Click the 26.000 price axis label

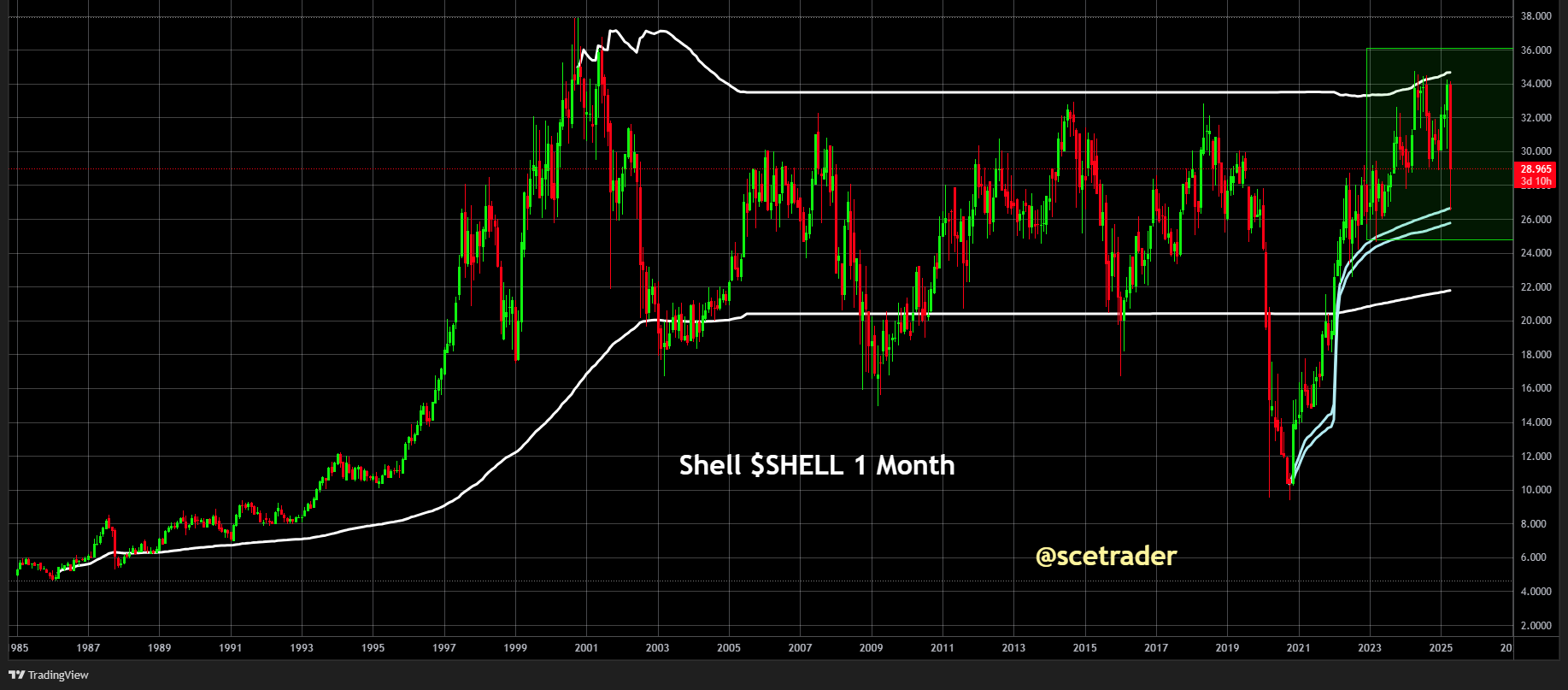point(1536,220)
